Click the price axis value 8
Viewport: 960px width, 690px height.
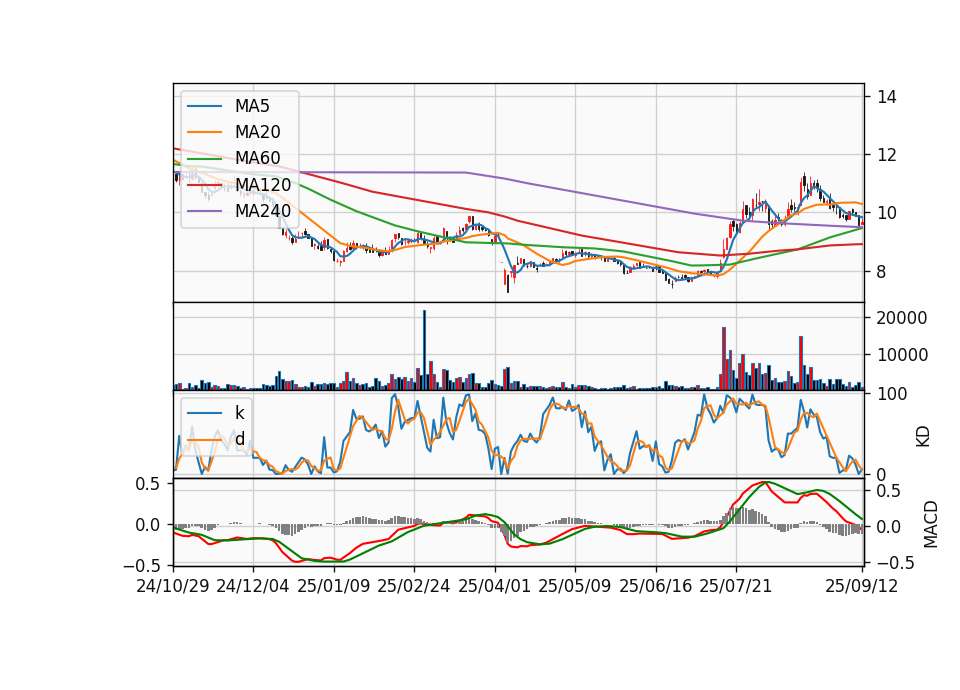pyautogui.click(x=882, y=272)
